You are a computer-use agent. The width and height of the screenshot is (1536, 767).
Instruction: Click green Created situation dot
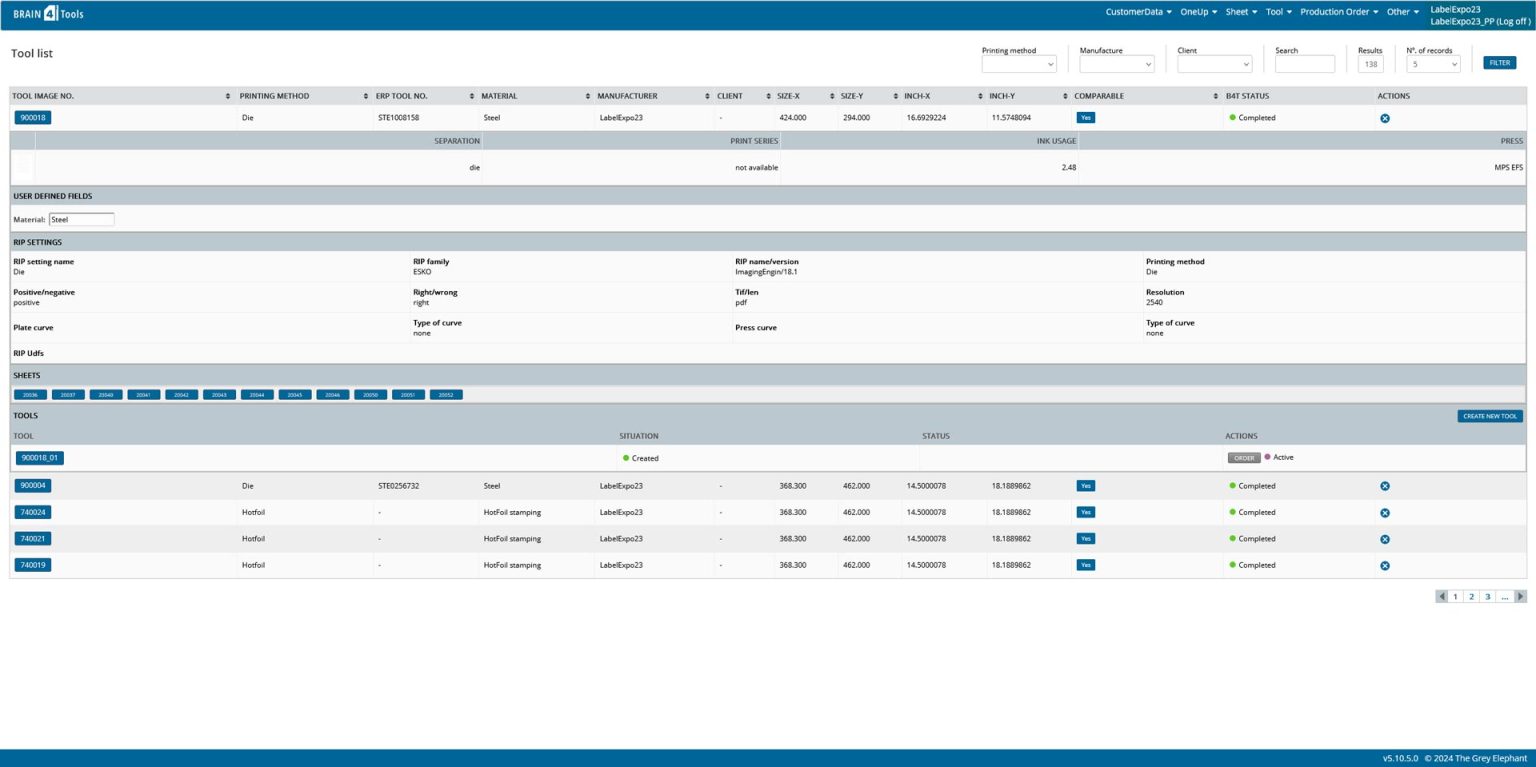[626, 458]
